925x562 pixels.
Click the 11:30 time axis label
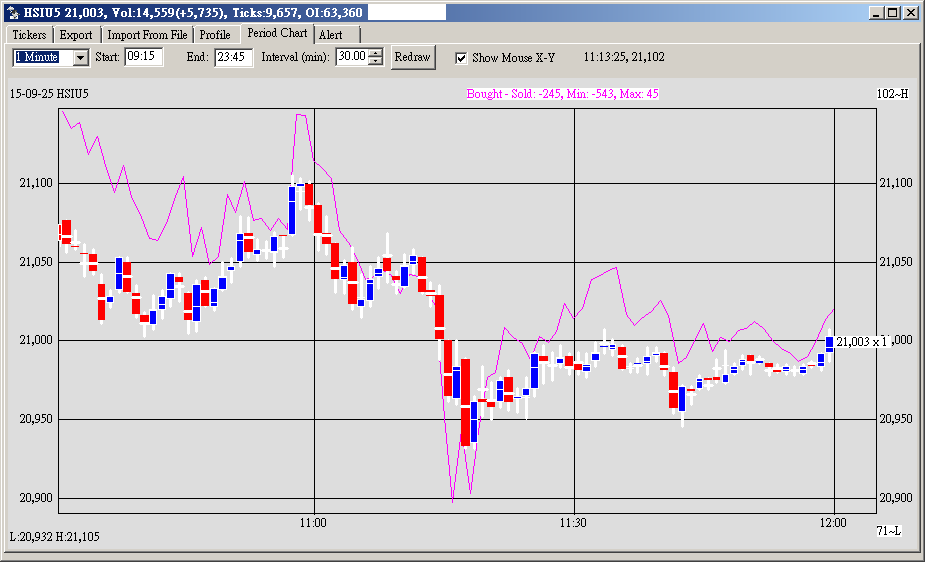point(573,523)
